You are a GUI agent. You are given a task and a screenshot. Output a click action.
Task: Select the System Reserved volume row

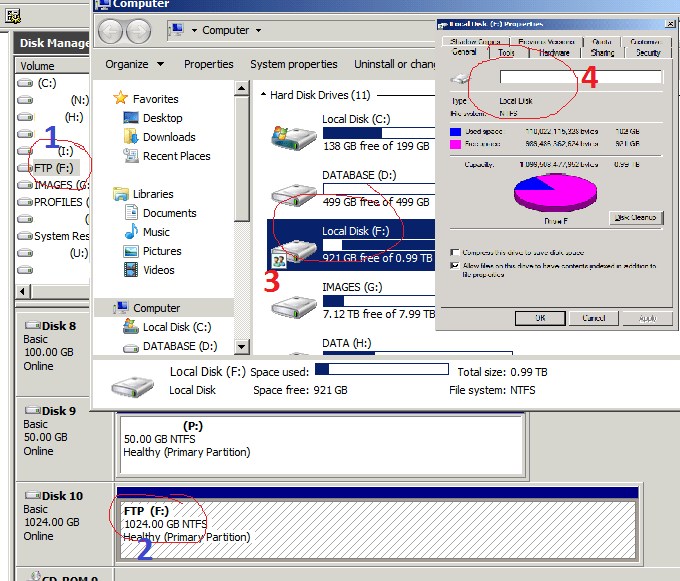click(52, 236)
